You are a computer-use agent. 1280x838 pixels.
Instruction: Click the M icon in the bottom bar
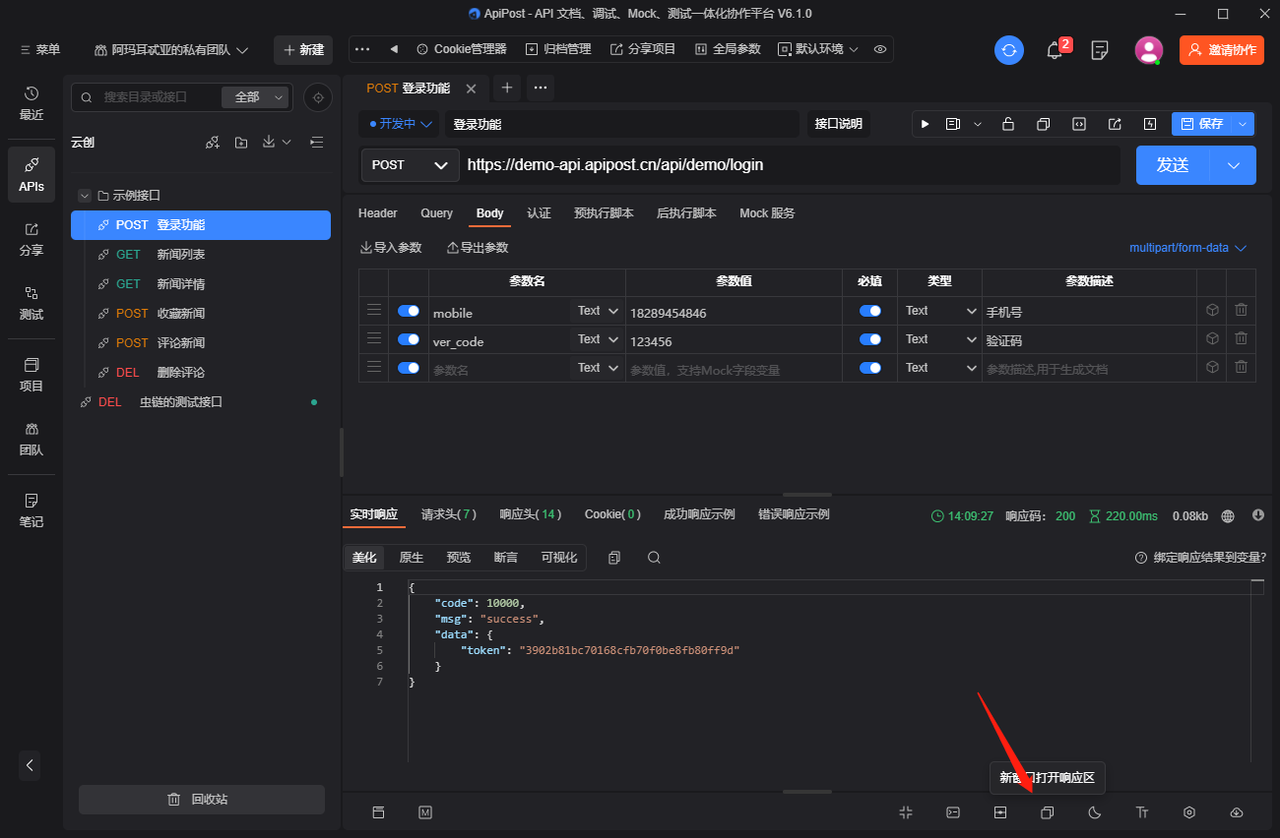[425, 813]
